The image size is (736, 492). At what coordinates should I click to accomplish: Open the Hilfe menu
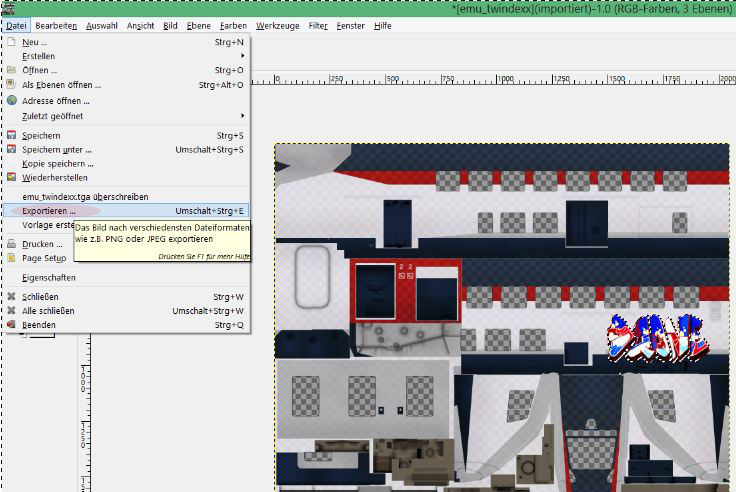tap(383, 26)
